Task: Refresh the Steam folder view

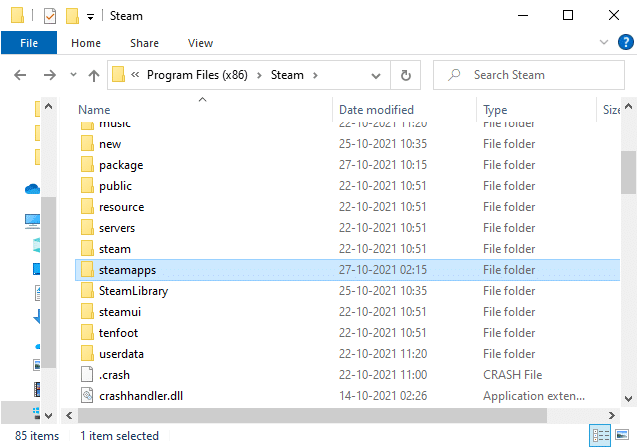Action: click(406, 75)
